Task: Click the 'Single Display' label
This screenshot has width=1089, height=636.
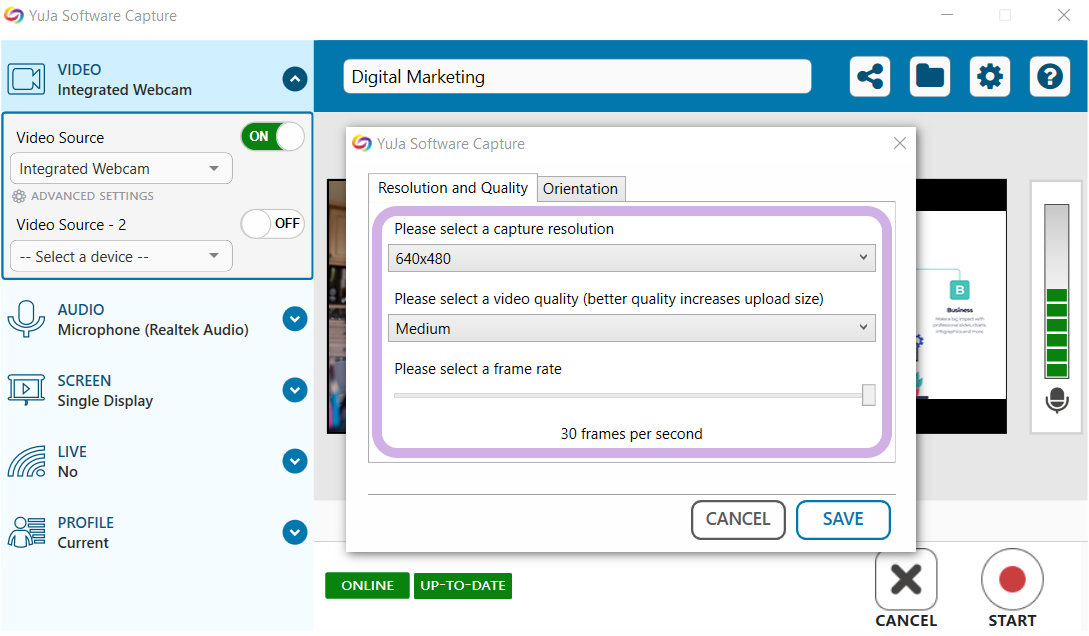Action: 105,401
